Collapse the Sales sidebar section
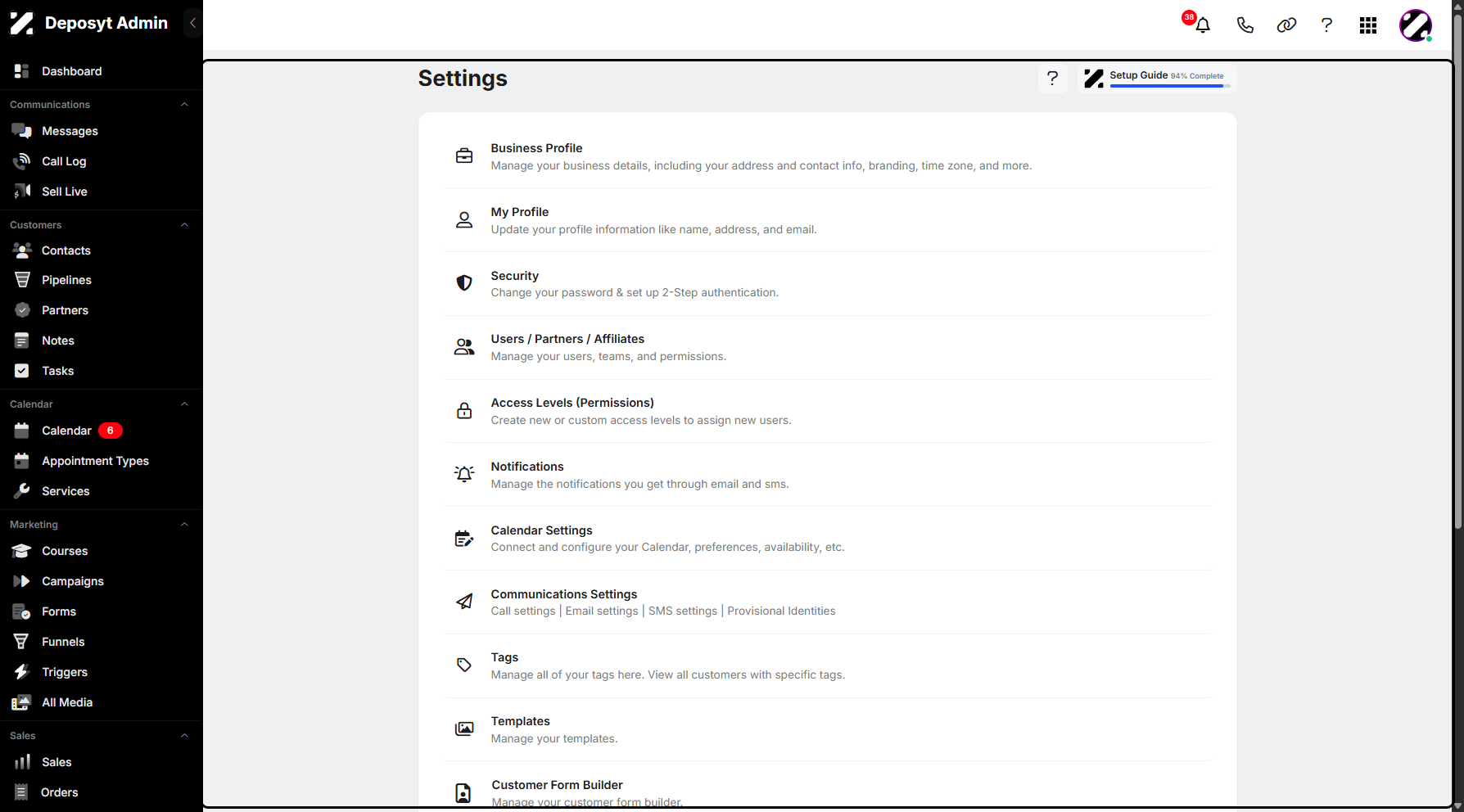The image size is (1464, 812). pyautogui.click(x=184, y=736)
